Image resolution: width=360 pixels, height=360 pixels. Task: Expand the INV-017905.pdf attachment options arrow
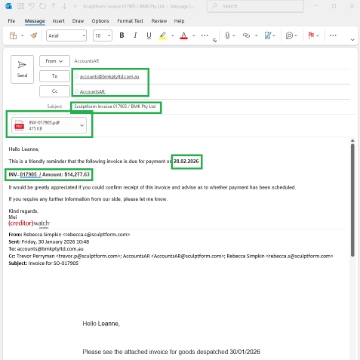(x=82, y=126)
